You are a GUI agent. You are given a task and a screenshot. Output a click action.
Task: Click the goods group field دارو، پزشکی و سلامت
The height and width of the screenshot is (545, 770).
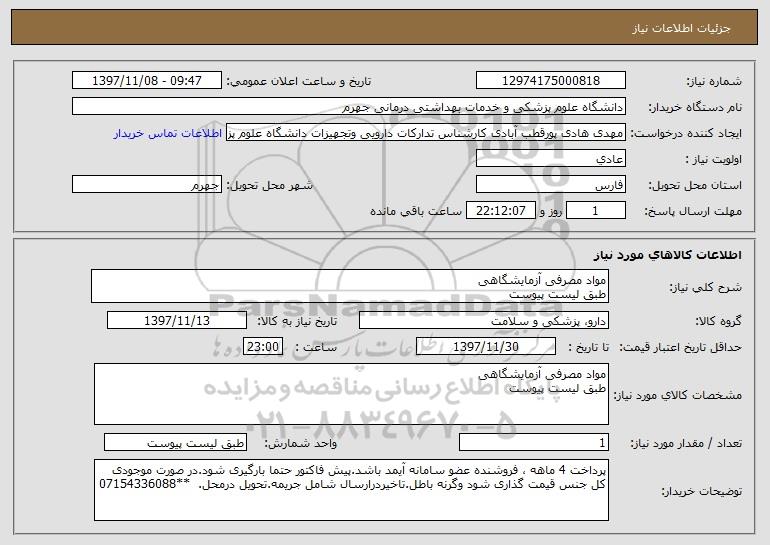[x=484, y=321]
